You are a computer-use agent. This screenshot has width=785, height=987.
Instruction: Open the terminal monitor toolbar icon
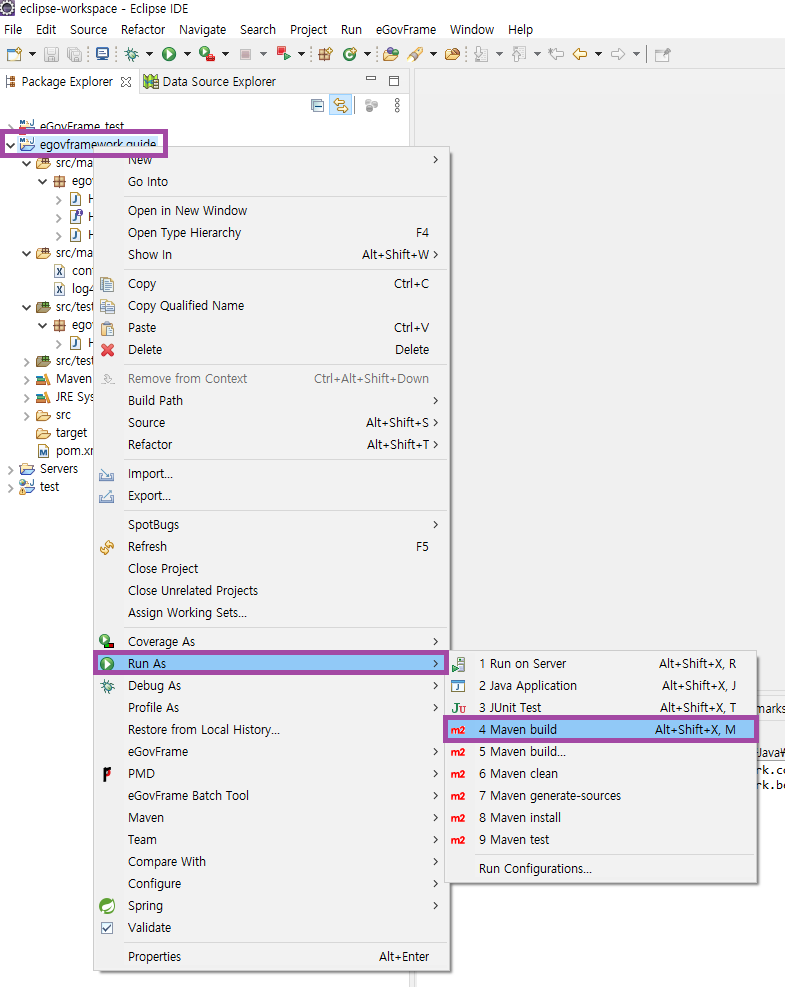[x=102, y=54]
